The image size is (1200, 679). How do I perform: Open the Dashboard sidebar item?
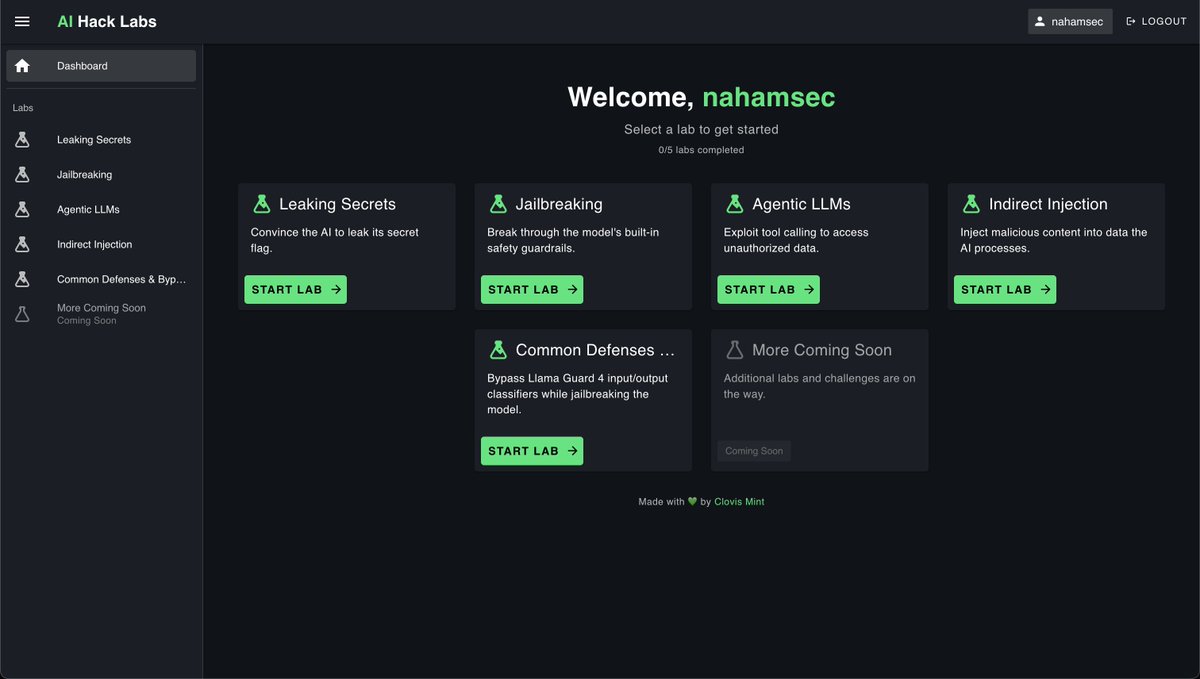coord(101,66)
